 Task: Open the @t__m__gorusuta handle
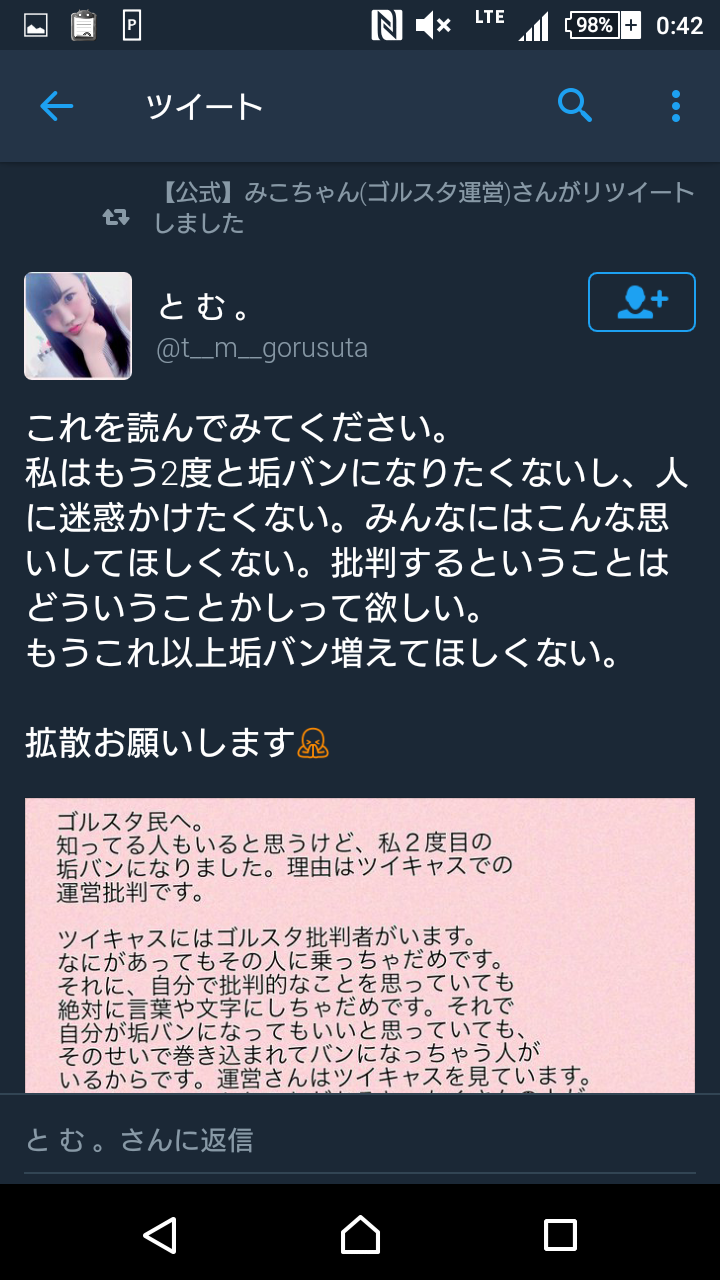(262, 348)
